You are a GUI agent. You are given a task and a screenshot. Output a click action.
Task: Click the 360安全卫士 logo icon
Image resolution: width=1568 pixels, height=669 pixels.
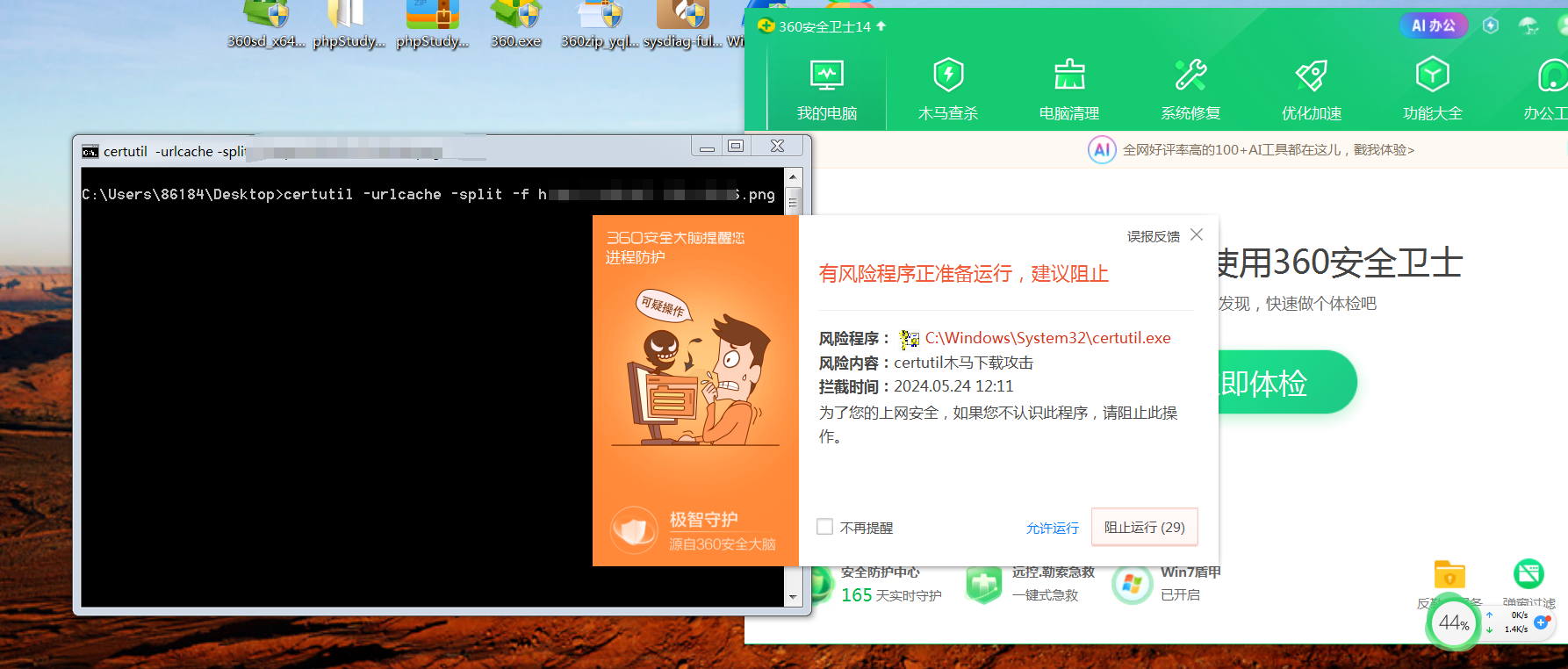[x=766, y=25]
